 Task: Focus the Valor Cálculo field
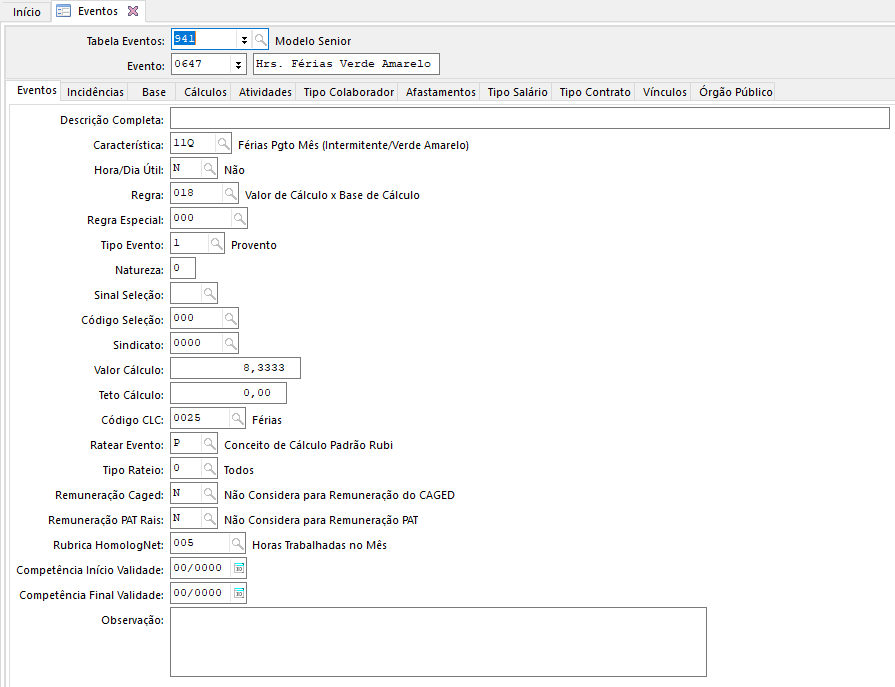click(235, 368)
